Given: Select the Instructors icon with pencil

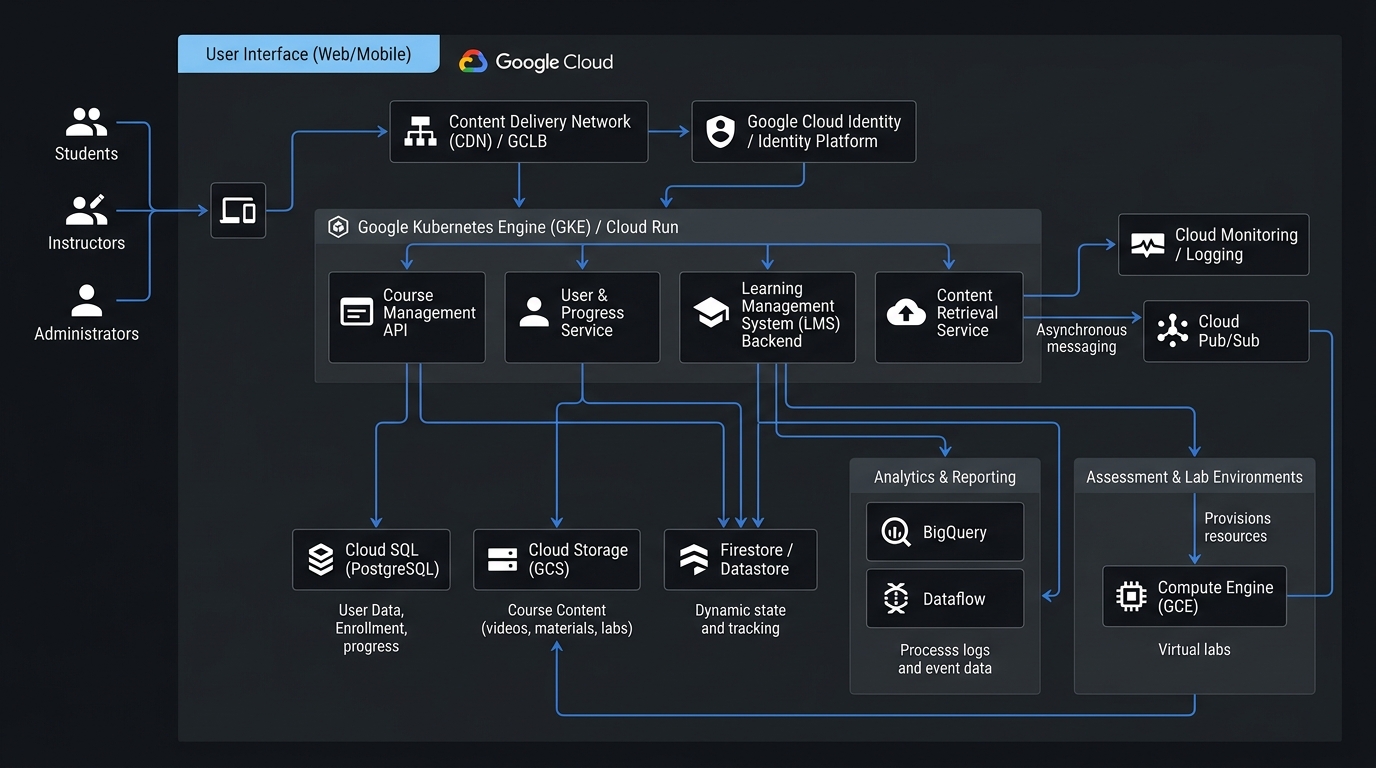Looking at the screenshot, I should (x=86, y=211).
